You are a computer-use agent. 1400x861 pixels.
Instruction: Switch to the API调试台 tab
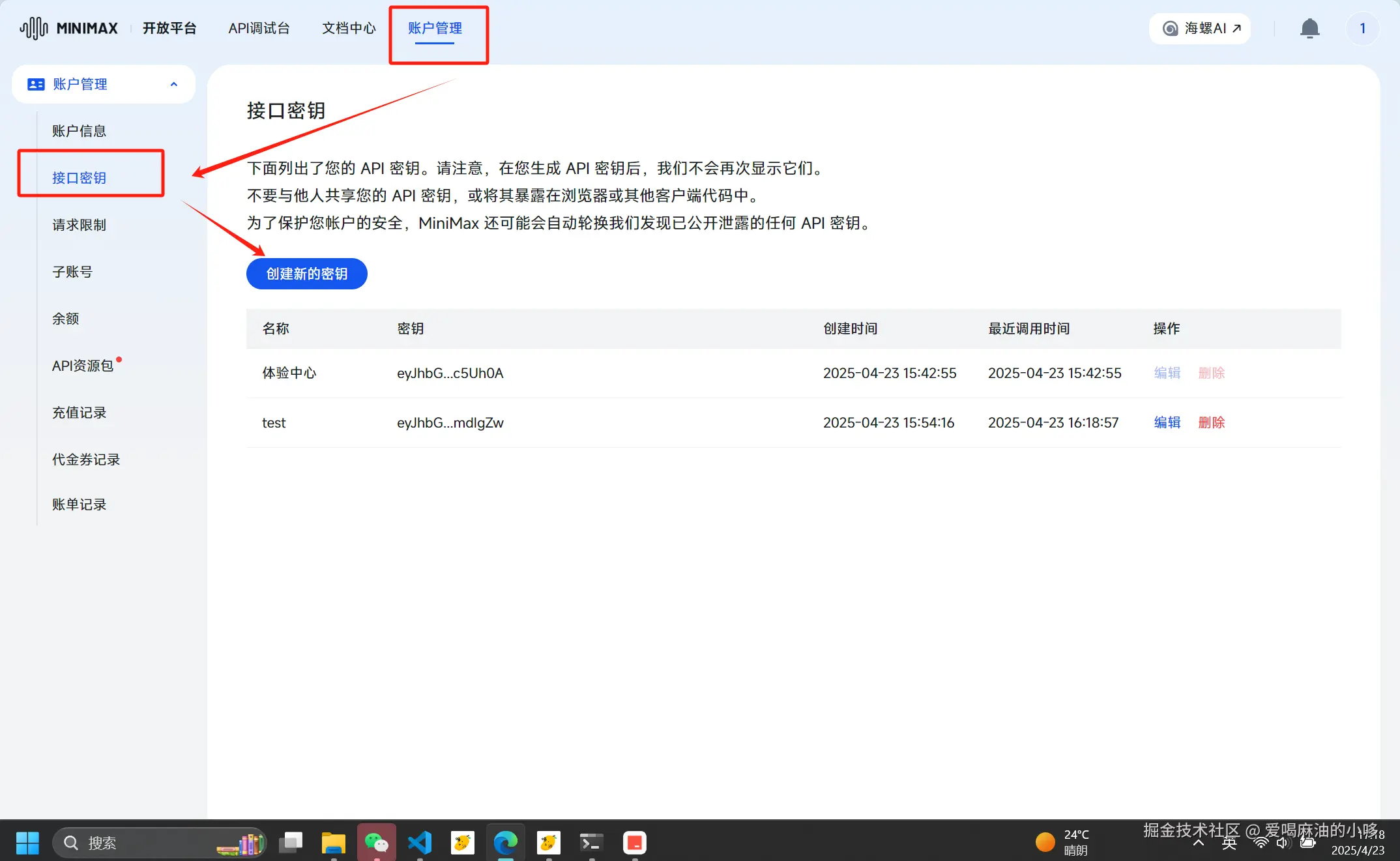pos(259,28)
